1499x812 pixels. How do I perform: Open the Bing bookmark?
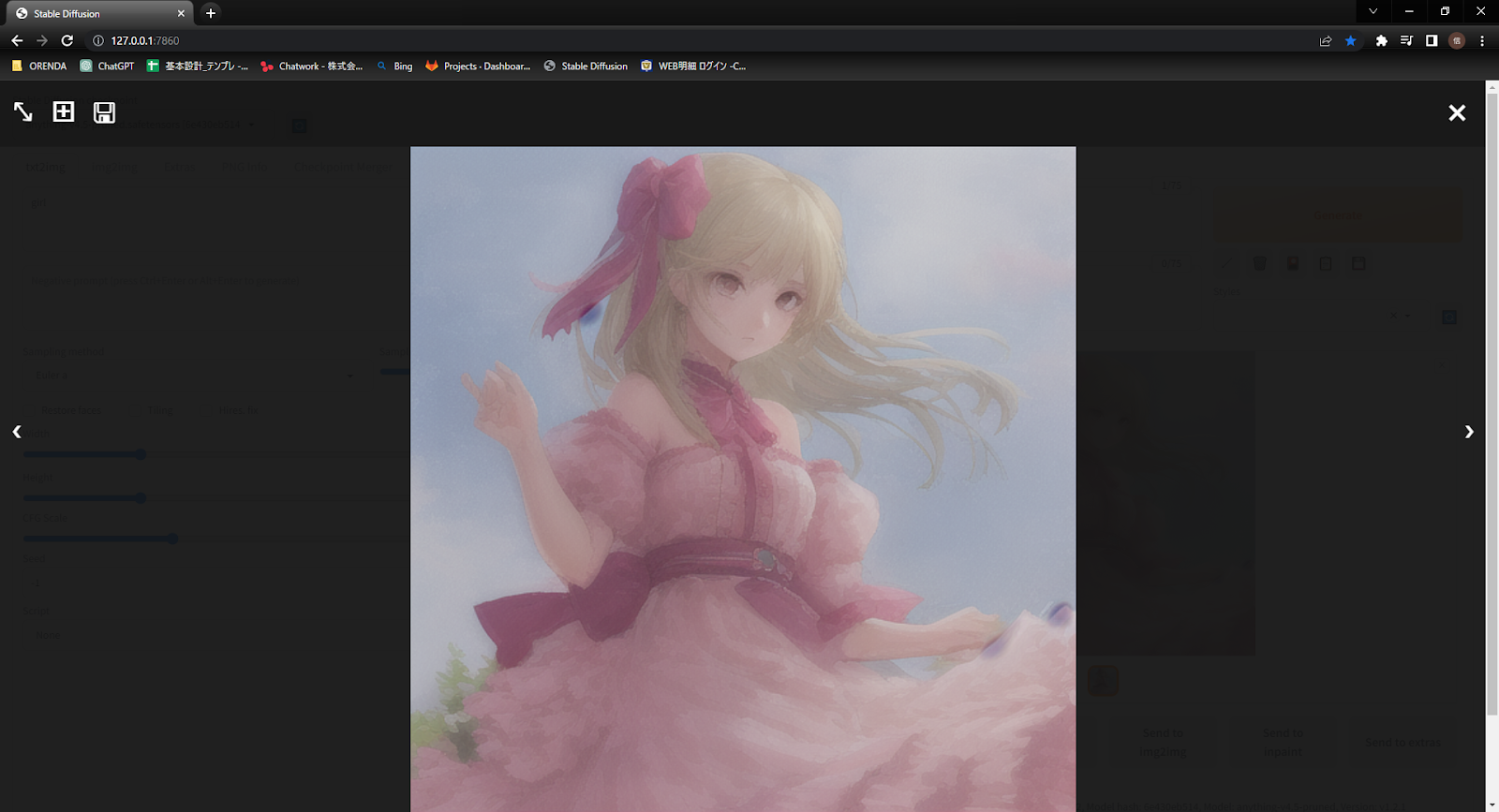tap(394, 66)
